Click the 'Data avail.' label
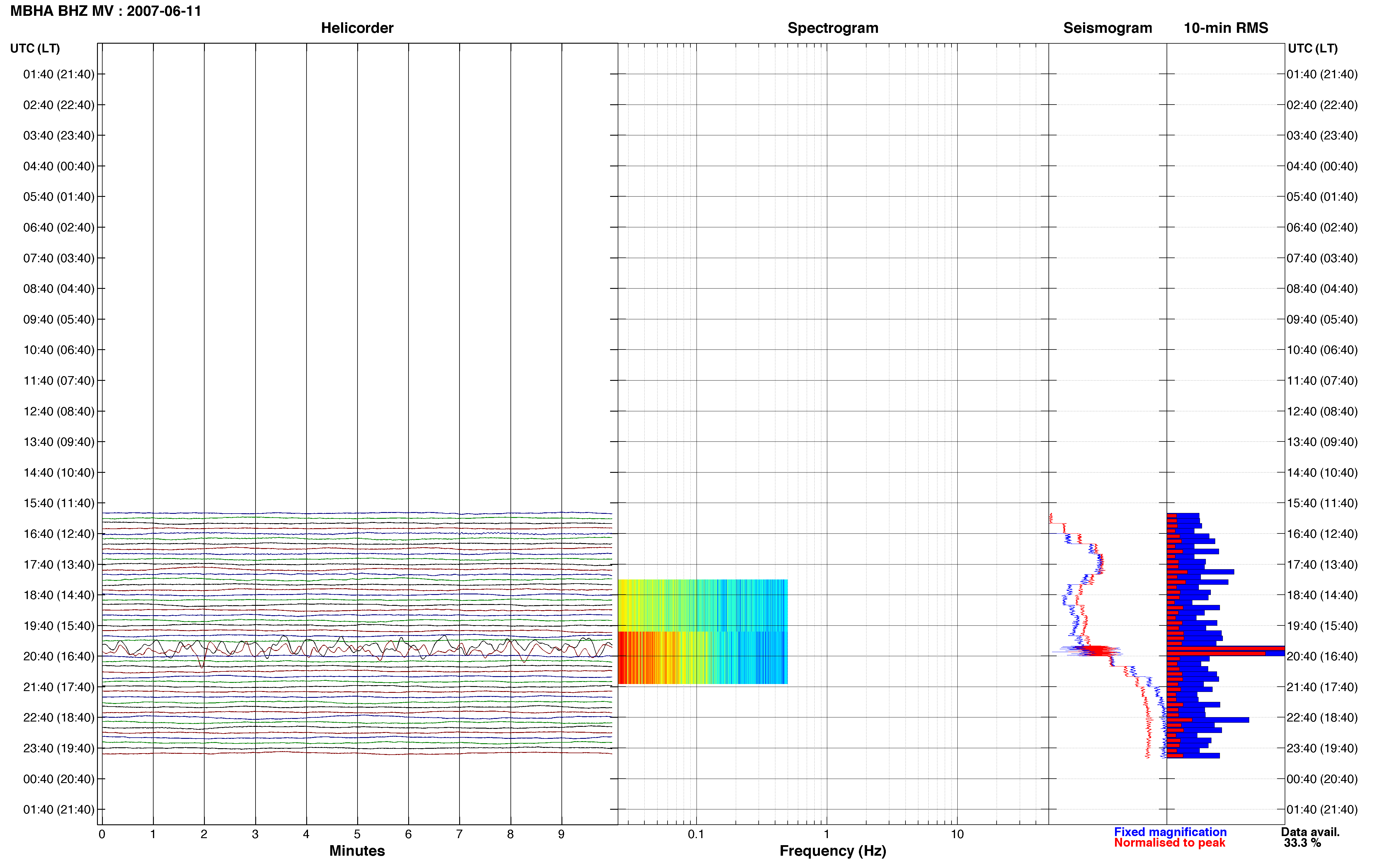Image resolution: width=1389 pixels, height=868 pixels. pyautogui.click(x=1310, y=832)
